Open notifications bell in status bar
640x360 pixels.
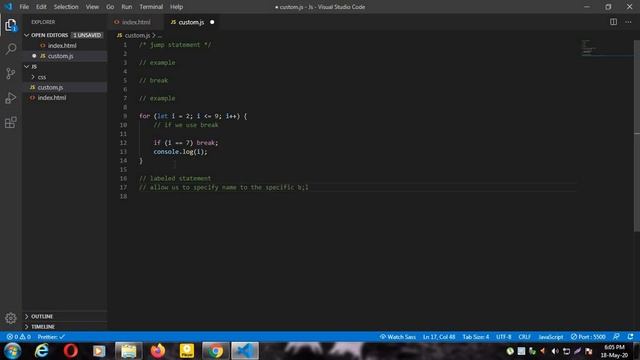click(630, 337)
